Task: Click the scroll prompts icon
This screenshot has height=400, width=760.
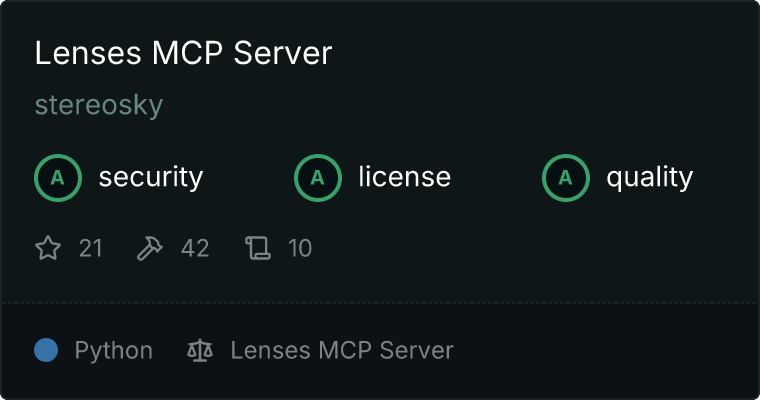Action: point(258,248)
